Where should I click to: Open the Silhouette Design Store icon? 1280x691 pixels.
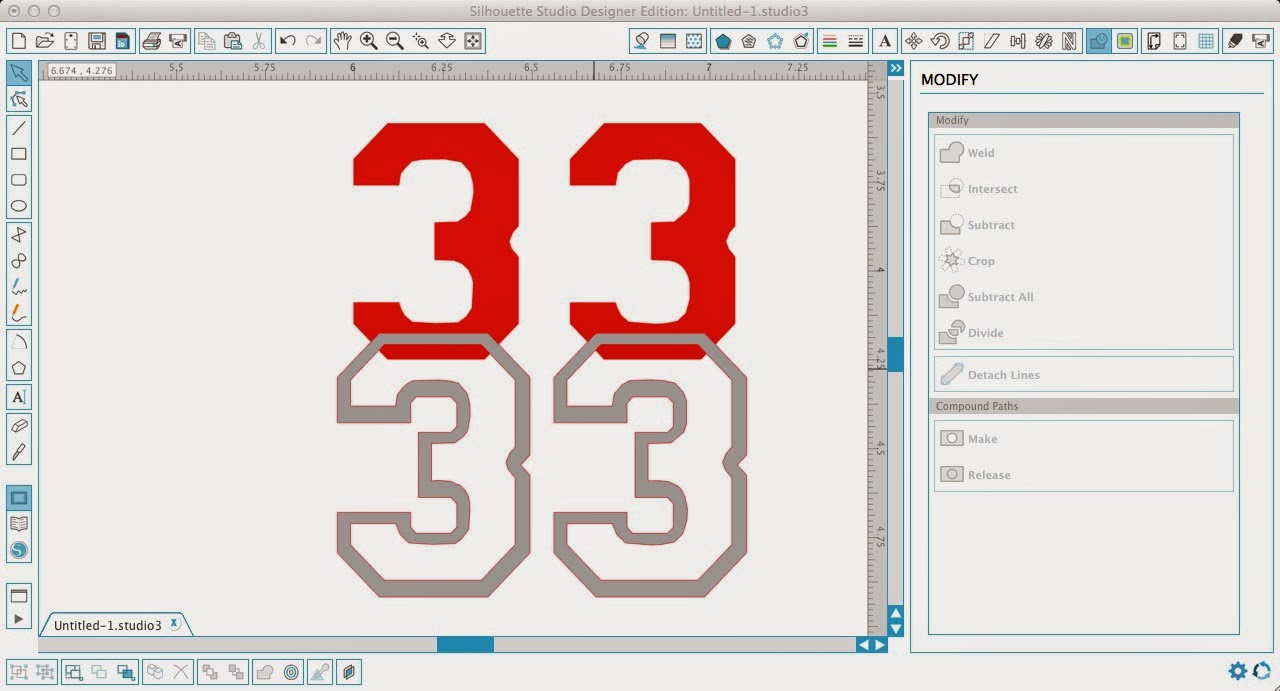19,550
